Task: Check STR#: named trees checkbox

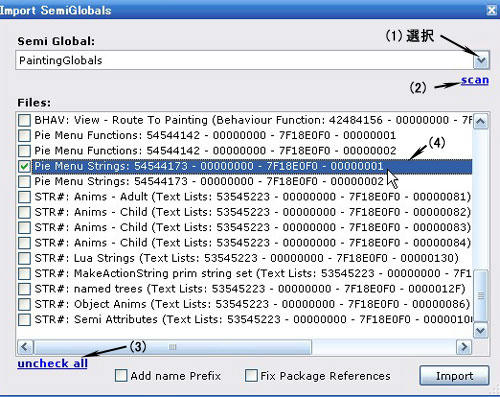Action: click(x=24, y=289)
